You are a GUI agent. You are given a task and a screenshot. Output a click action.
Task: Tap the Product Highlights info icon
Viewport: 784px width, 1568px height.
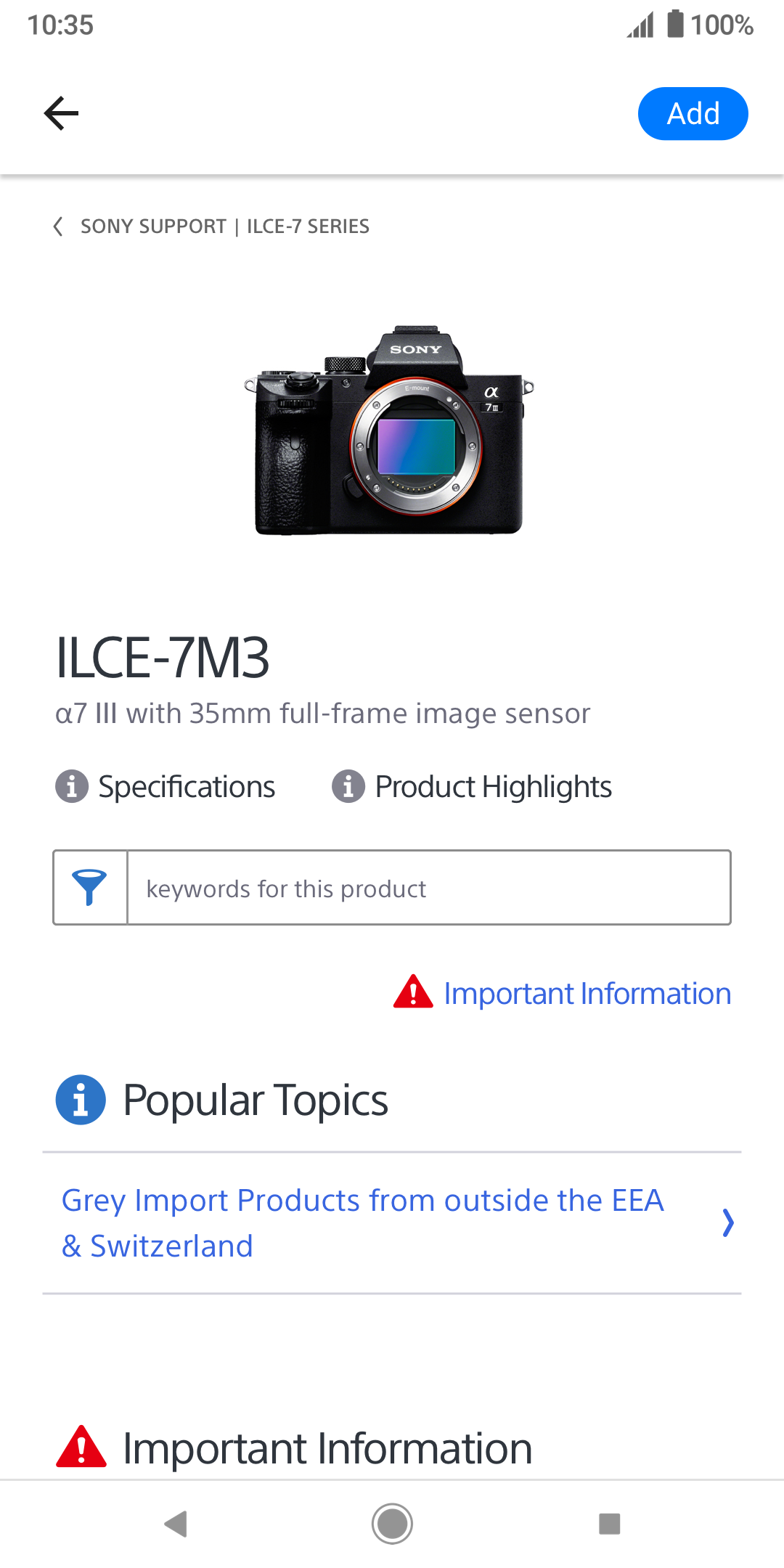pyautogui.click(x=348, y=786)
